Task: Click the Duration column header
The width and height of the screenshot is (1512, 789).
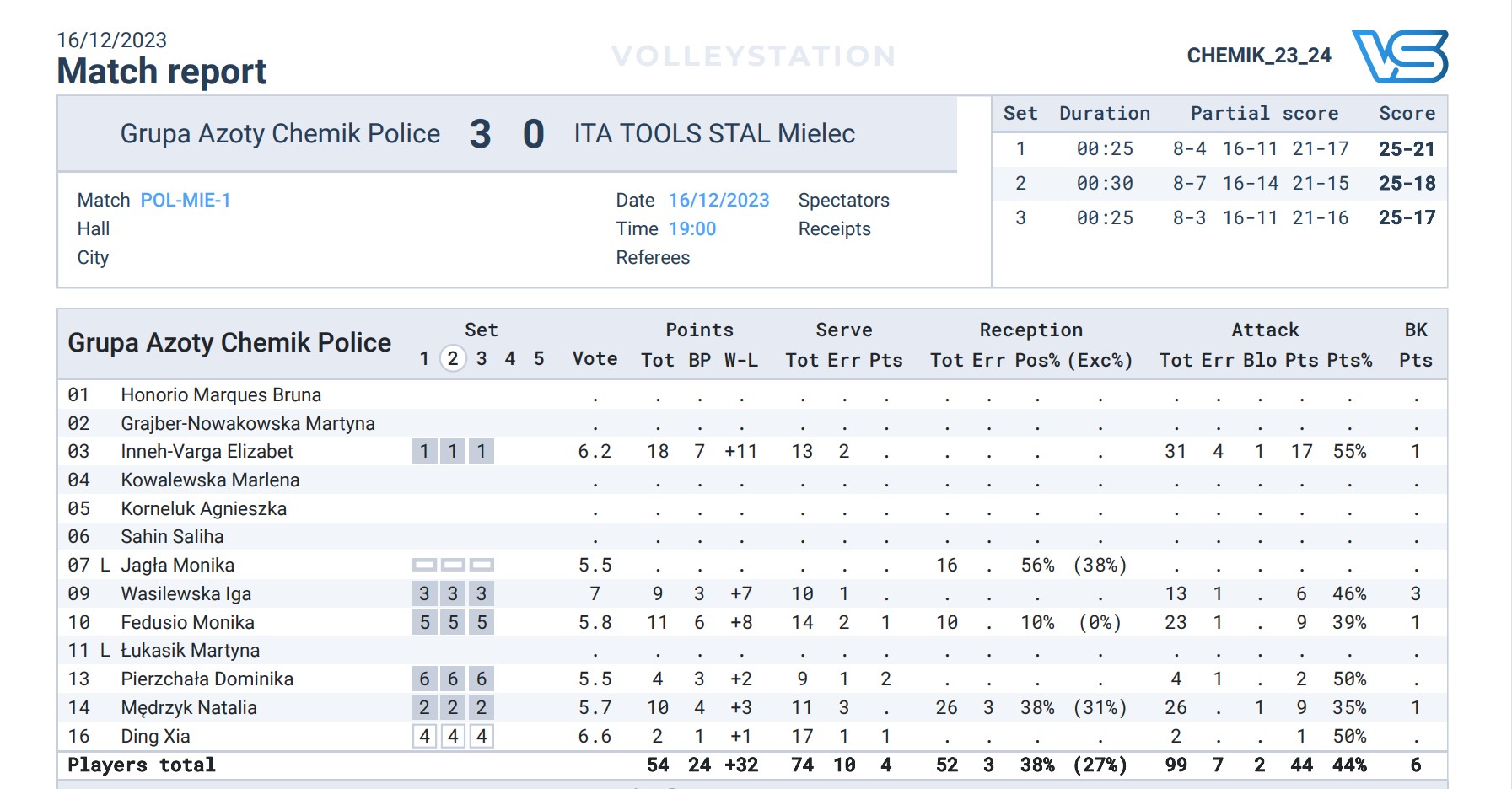Action: [x=1105, y=114]
